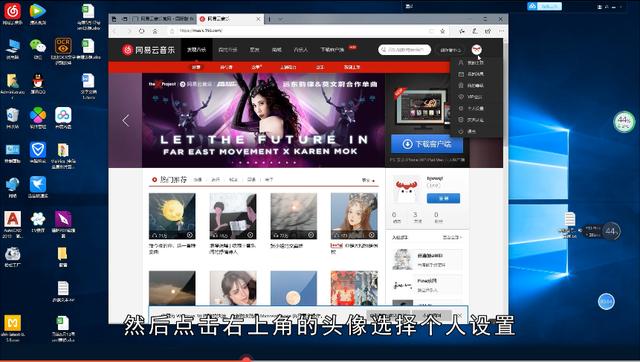This screenshot has width=640, height=362.
Task: Click the blue sign-in button under username
Action: [x=443, y=198]
